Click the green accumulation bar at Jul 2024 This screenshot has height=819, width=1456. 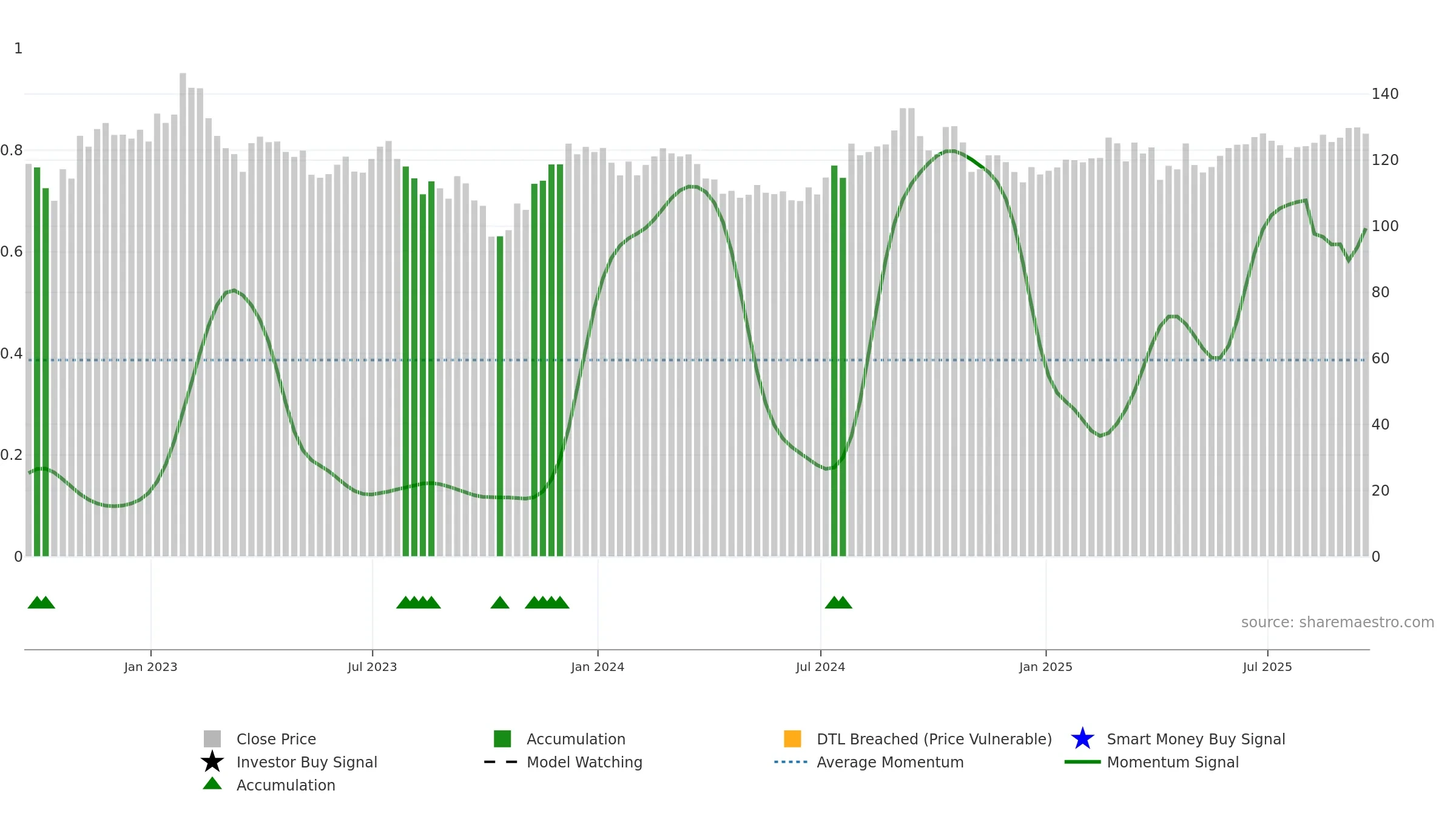tap(834, 360)
